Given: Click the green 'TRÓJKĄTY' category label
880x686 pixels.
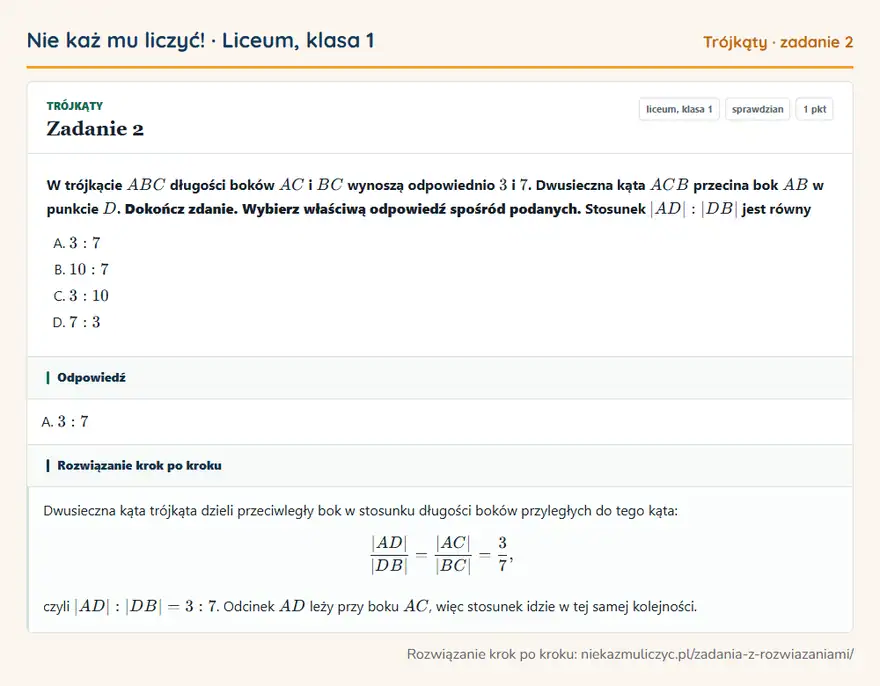Looking at the screenshot, I should click(x=75, y=106).
